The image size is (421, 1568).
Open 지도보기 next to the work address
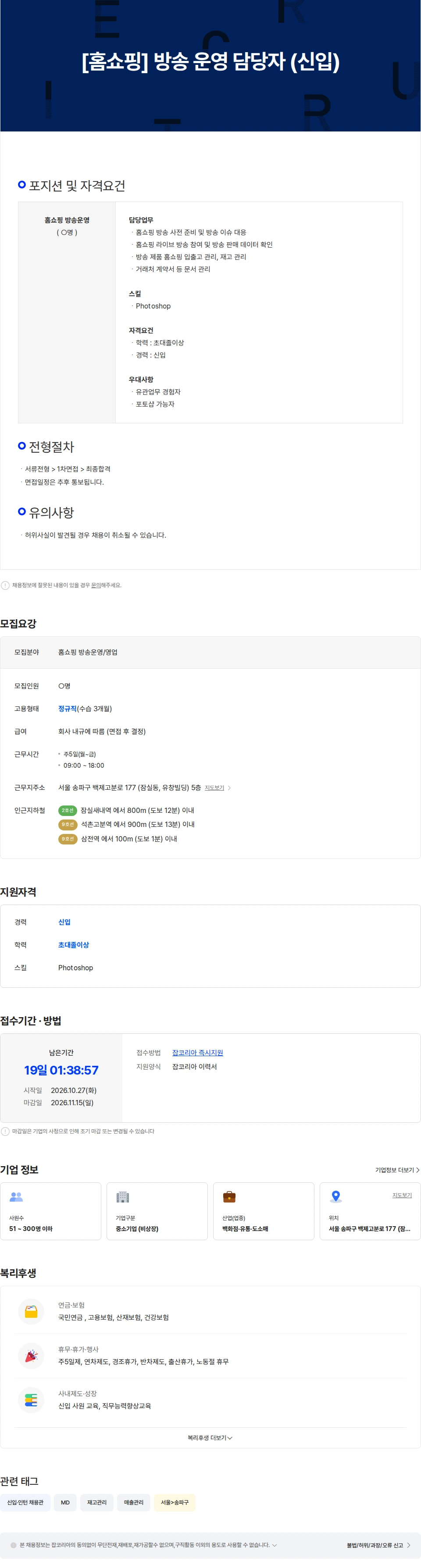click(214, 788)
